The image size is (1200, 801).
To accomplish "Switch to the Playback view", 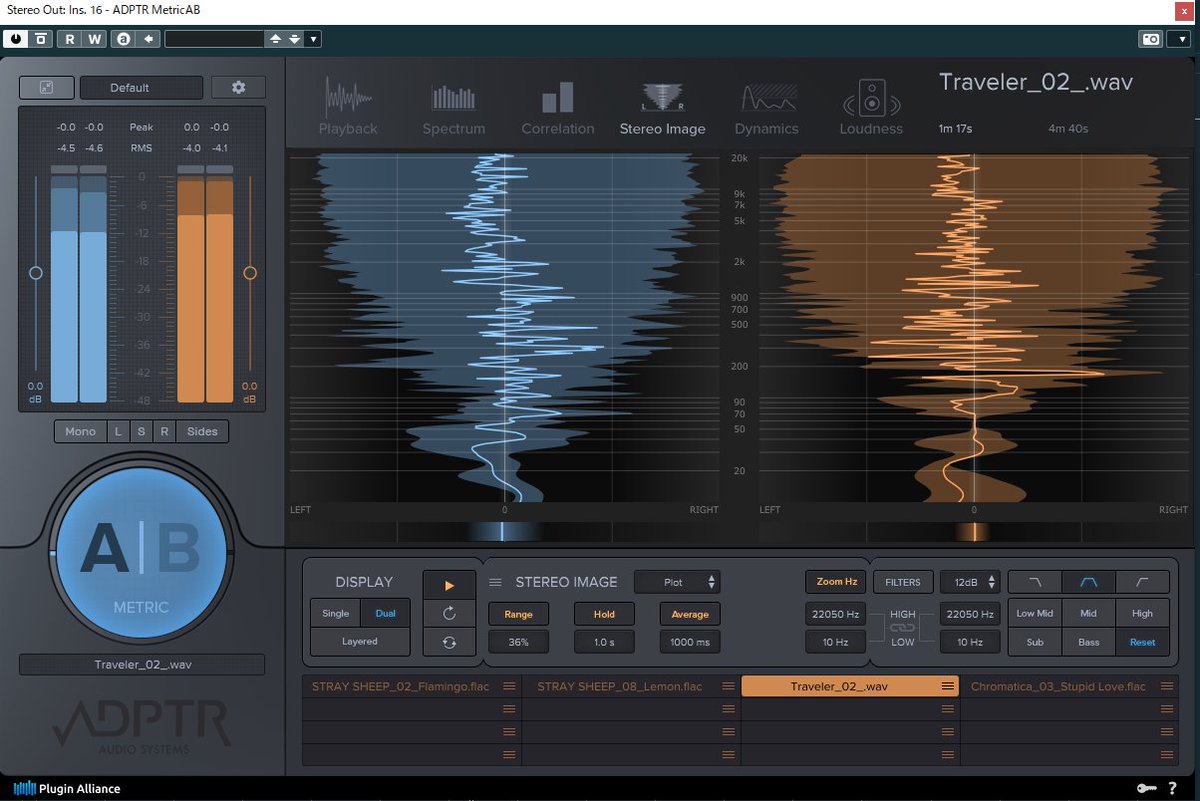I will 348,108.
